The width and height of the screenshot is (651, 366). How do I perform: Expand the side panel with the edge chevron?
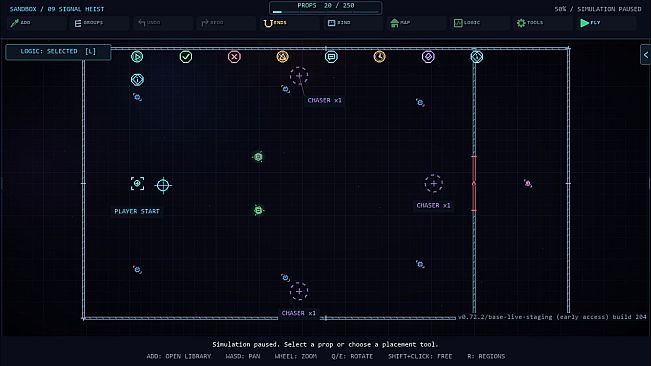[x=646, y=55]
